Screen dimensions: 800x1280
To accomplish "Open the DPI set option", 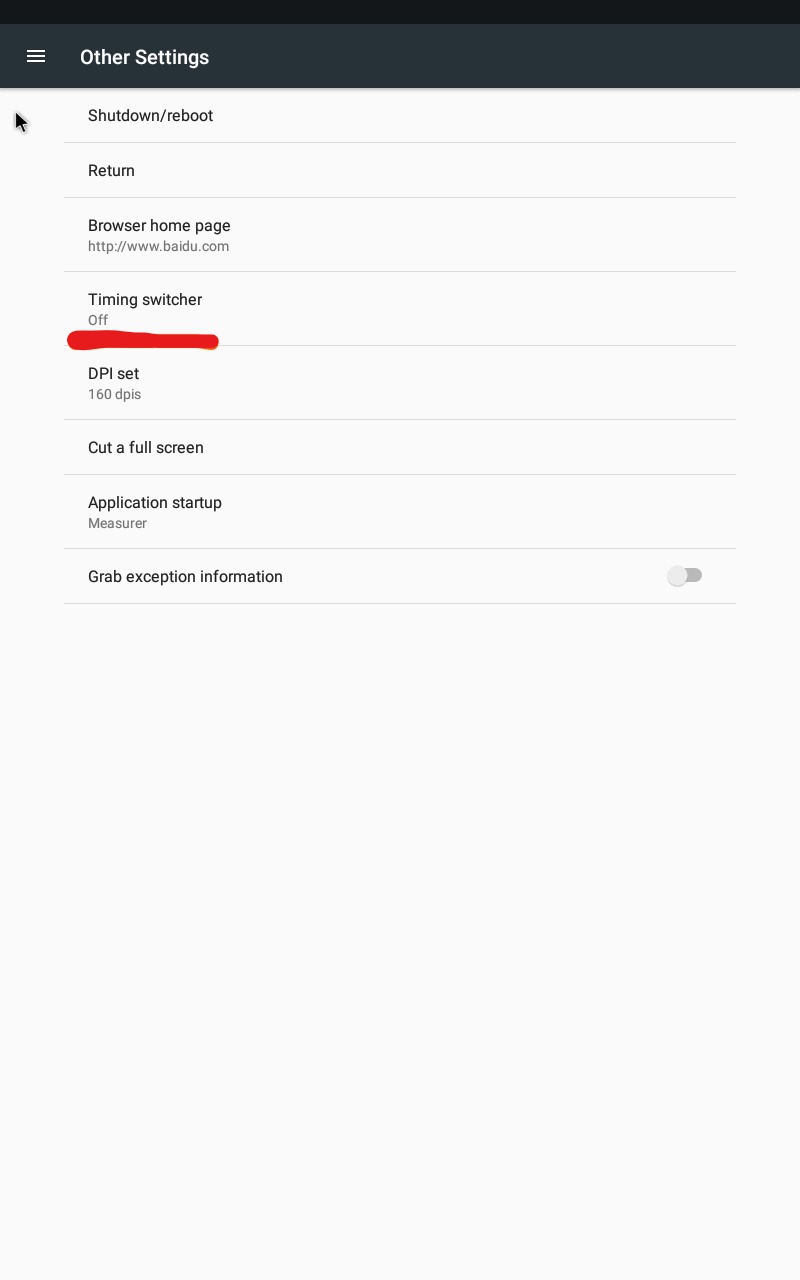I will [x=400, y=383].
